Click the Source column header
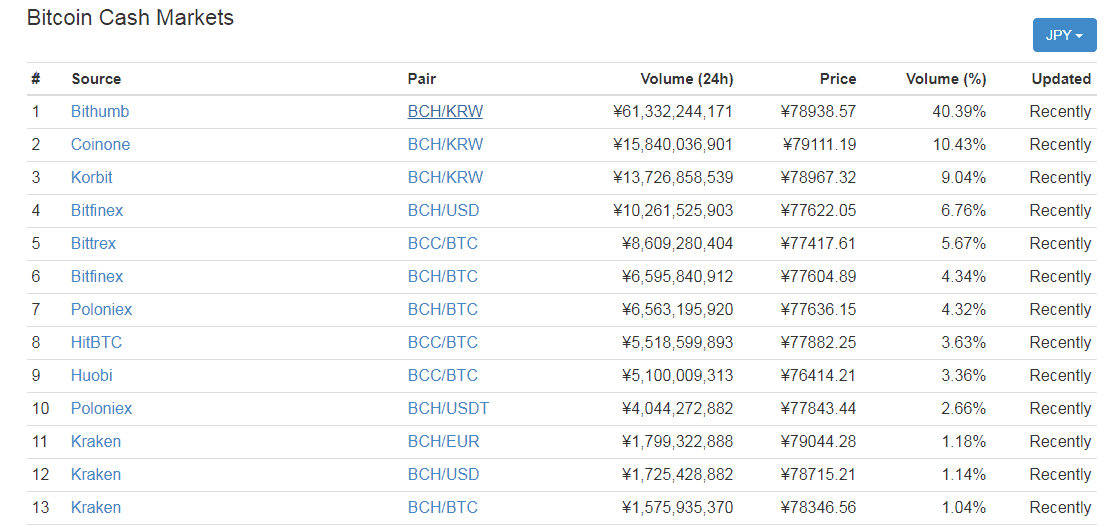1110x526 pixels. [x=96, y=79]
